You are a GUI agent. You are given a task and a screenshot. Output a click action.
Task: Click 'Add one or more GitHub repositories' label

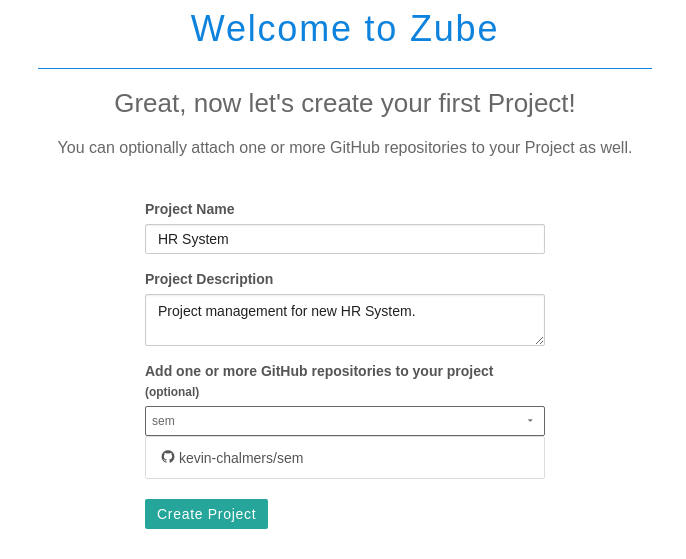tap(318, 371)
